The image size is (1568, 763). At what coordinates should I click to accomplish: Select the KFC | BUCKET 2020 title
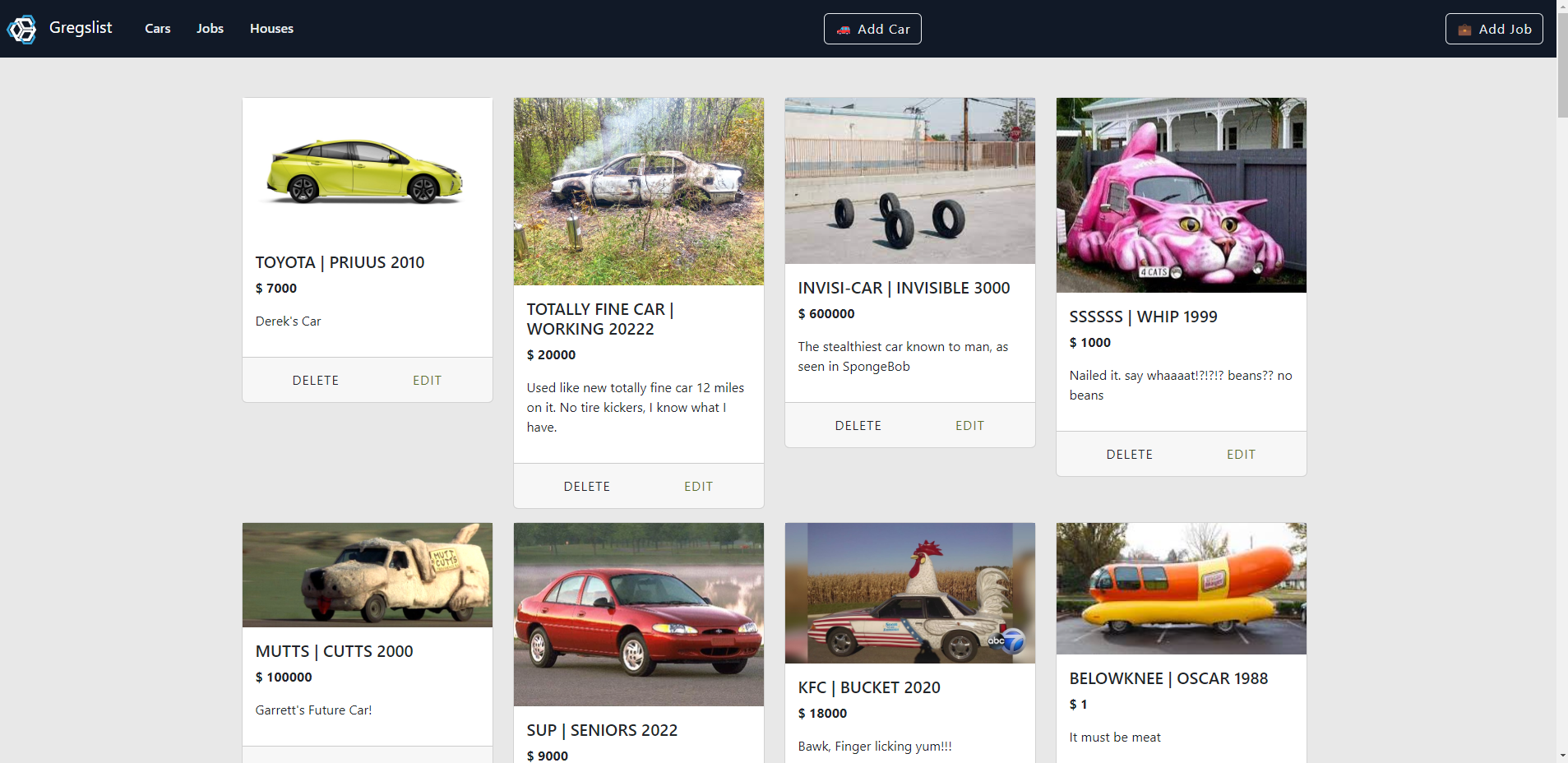coord(869,687)
